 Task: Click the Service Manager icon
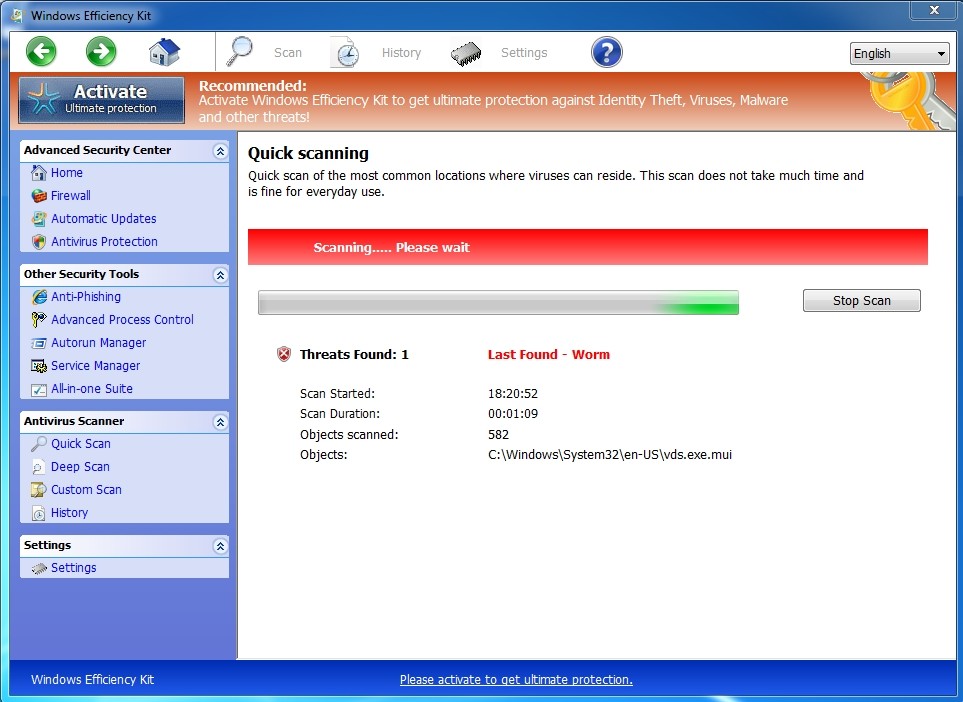(39, 366)
